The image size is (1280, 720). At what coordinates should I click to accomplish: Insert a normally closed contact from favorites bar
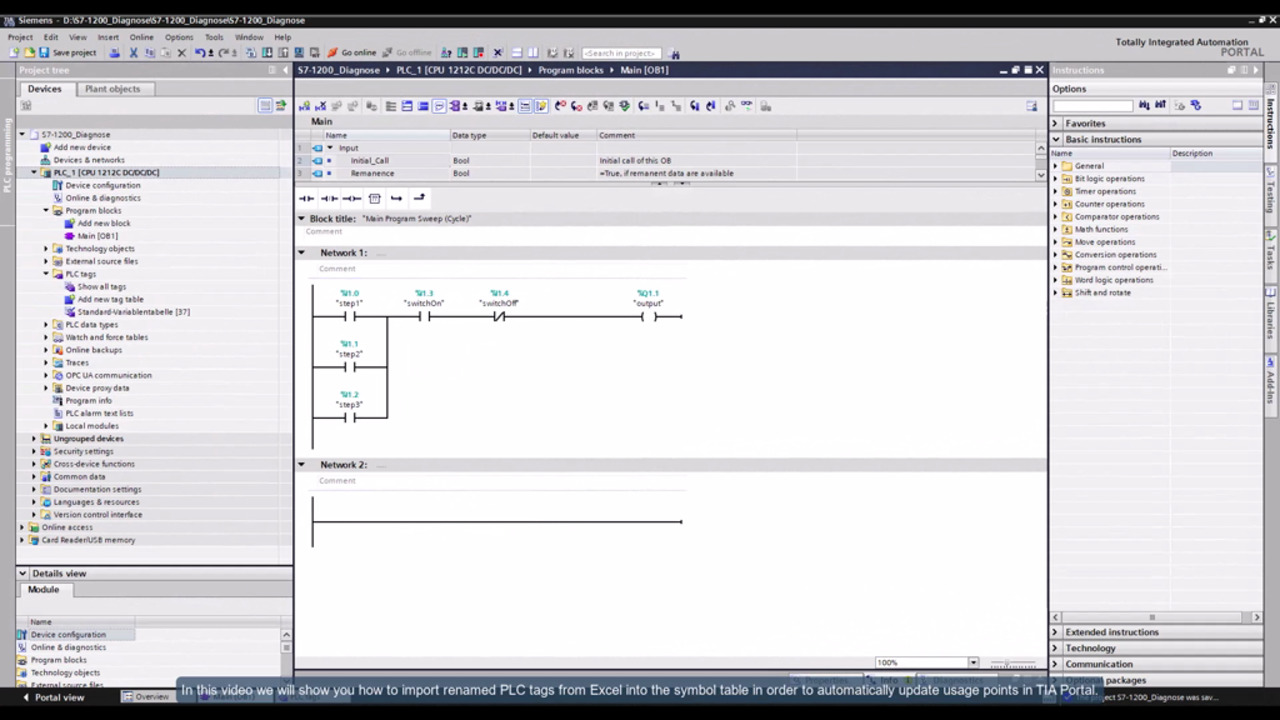click(329, 198)
